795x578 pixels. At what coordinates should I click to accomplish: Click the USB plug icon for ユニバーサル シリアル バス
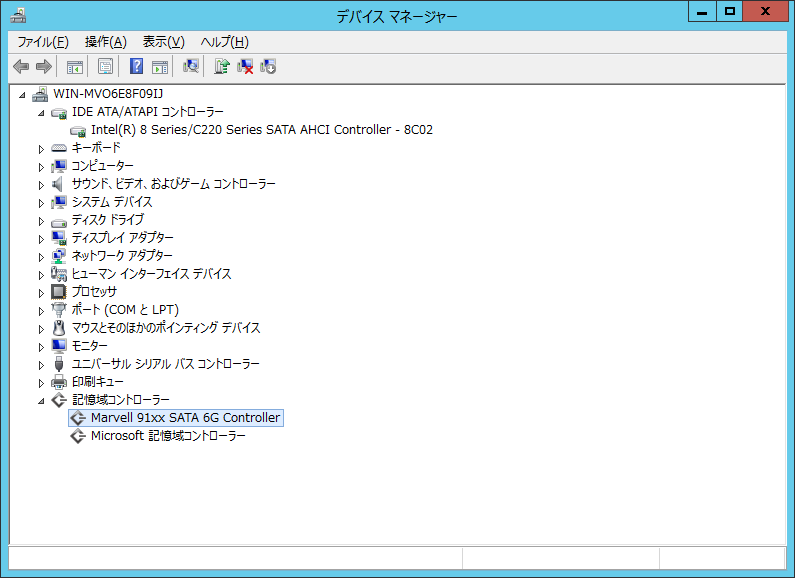pos(59,364)
